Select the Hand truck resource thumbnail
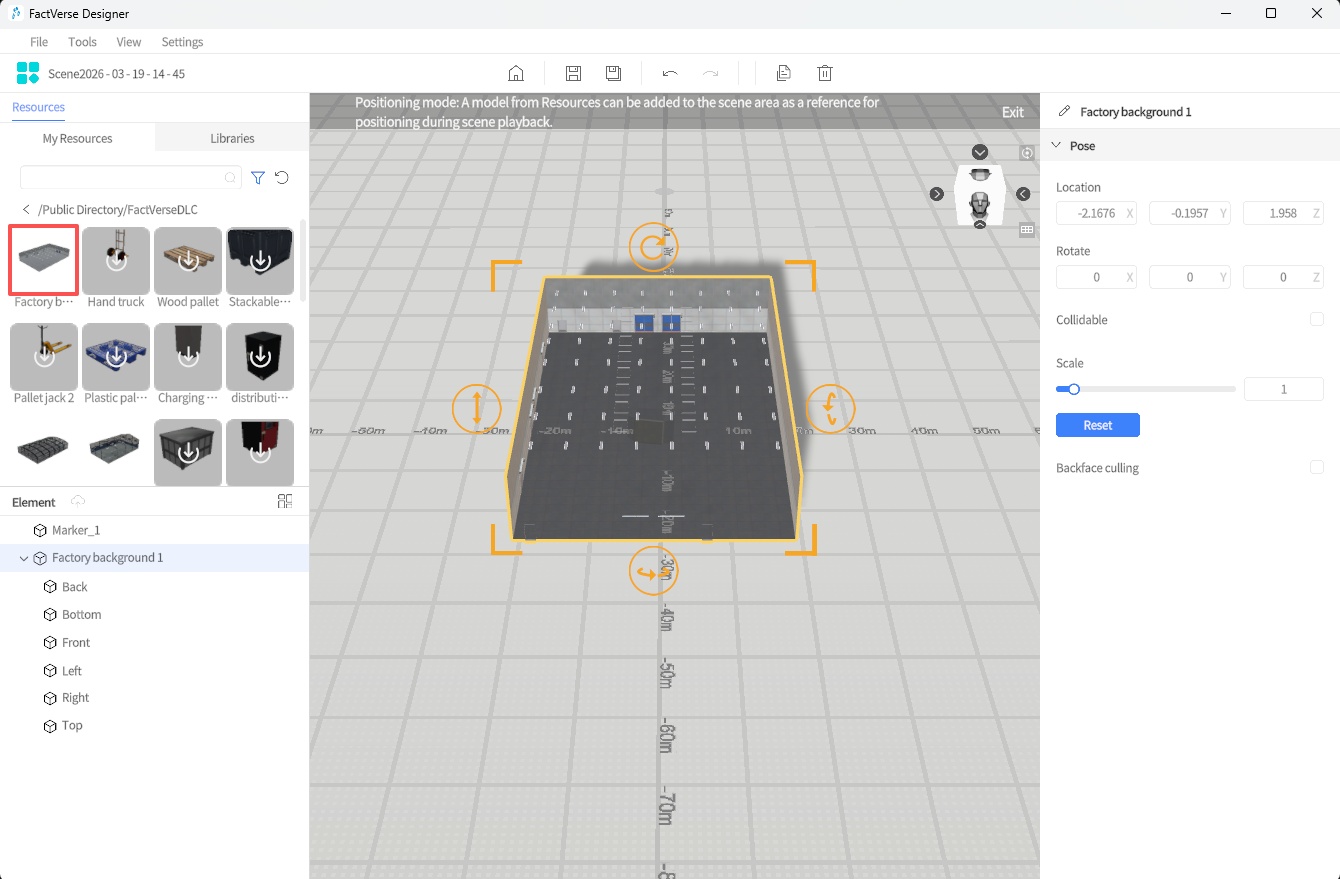This screenshot has width=1340, height=879. pyautogui.click(x=115, y=260)
